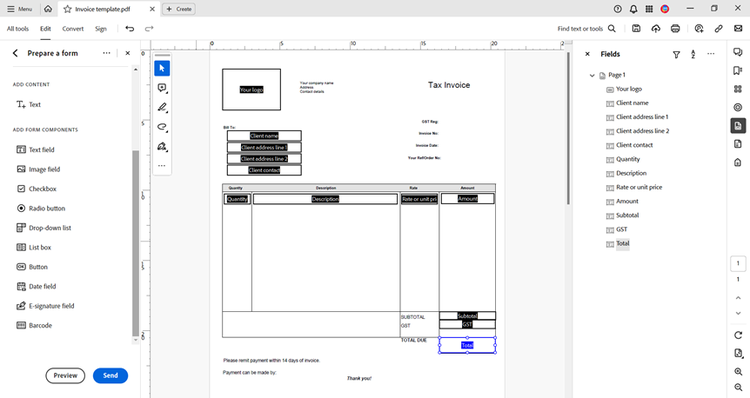Undo the last action
Screen dimensions: 750x398
click(130, 29)
